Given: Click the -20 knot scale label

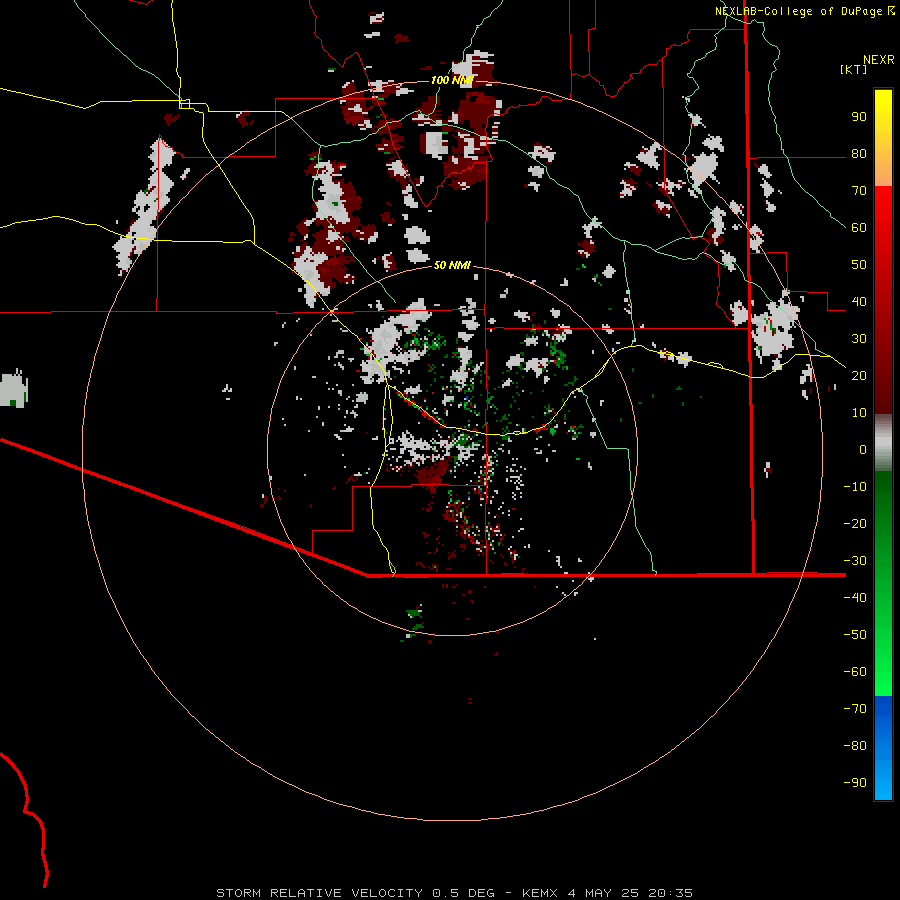Looking at the screenshot, I should [x=855, y=523].
